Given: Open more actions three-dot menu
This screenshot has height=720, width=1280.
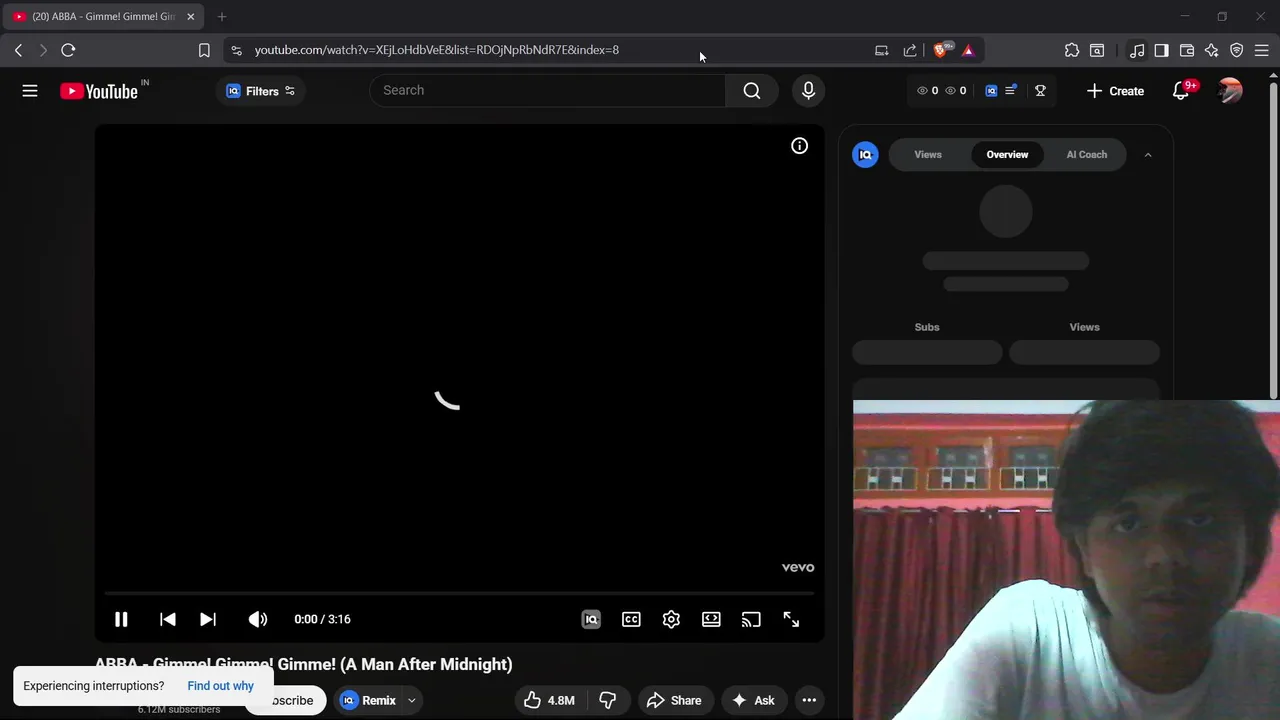Looking at the screenshot, I should [x=809, y=700].
